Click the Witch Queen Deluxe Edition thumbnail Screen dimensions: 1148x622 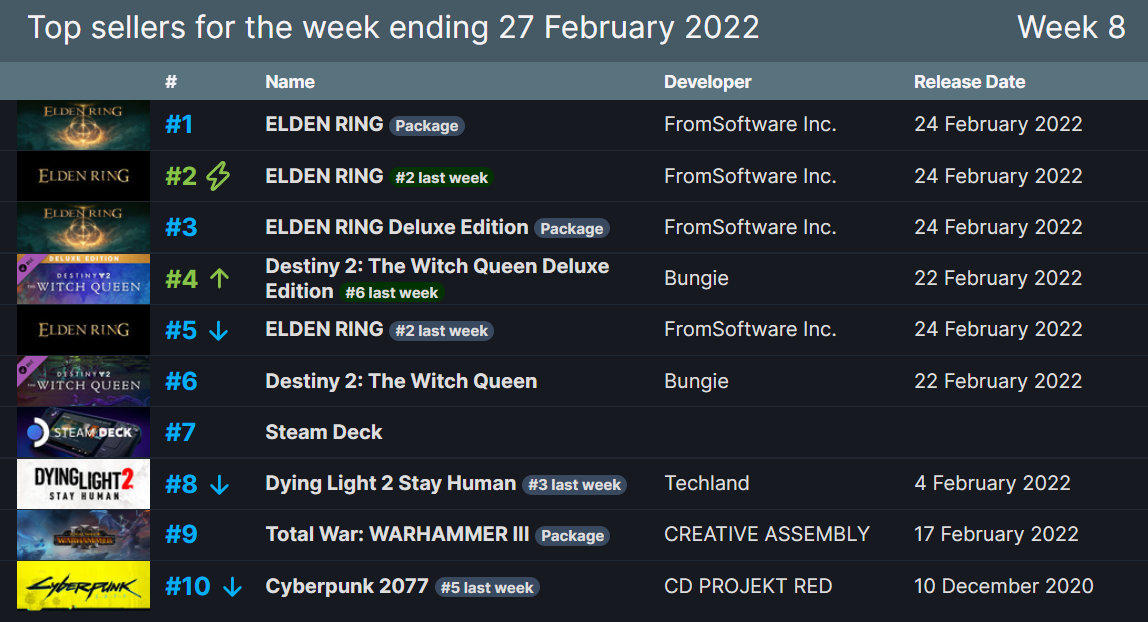(x=83, y=279)
